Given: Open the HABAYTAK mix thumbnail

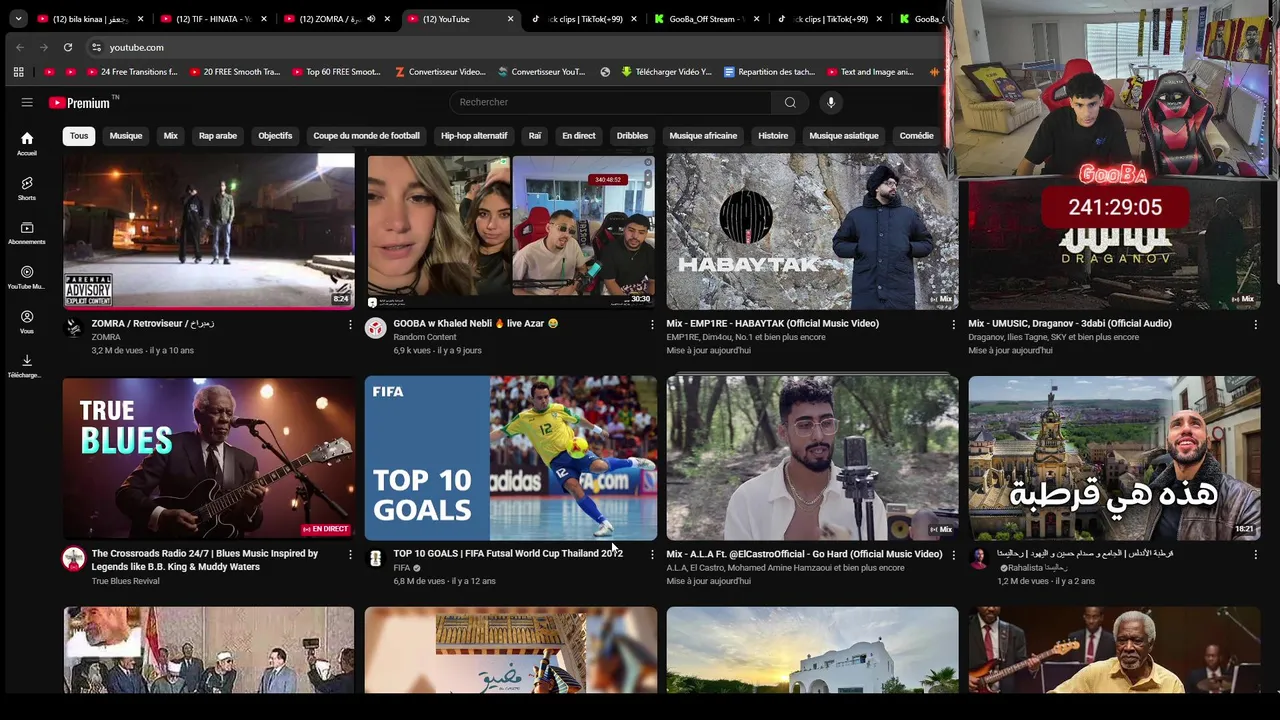Looking at the screenshot, I should click(x=812, y=231).
